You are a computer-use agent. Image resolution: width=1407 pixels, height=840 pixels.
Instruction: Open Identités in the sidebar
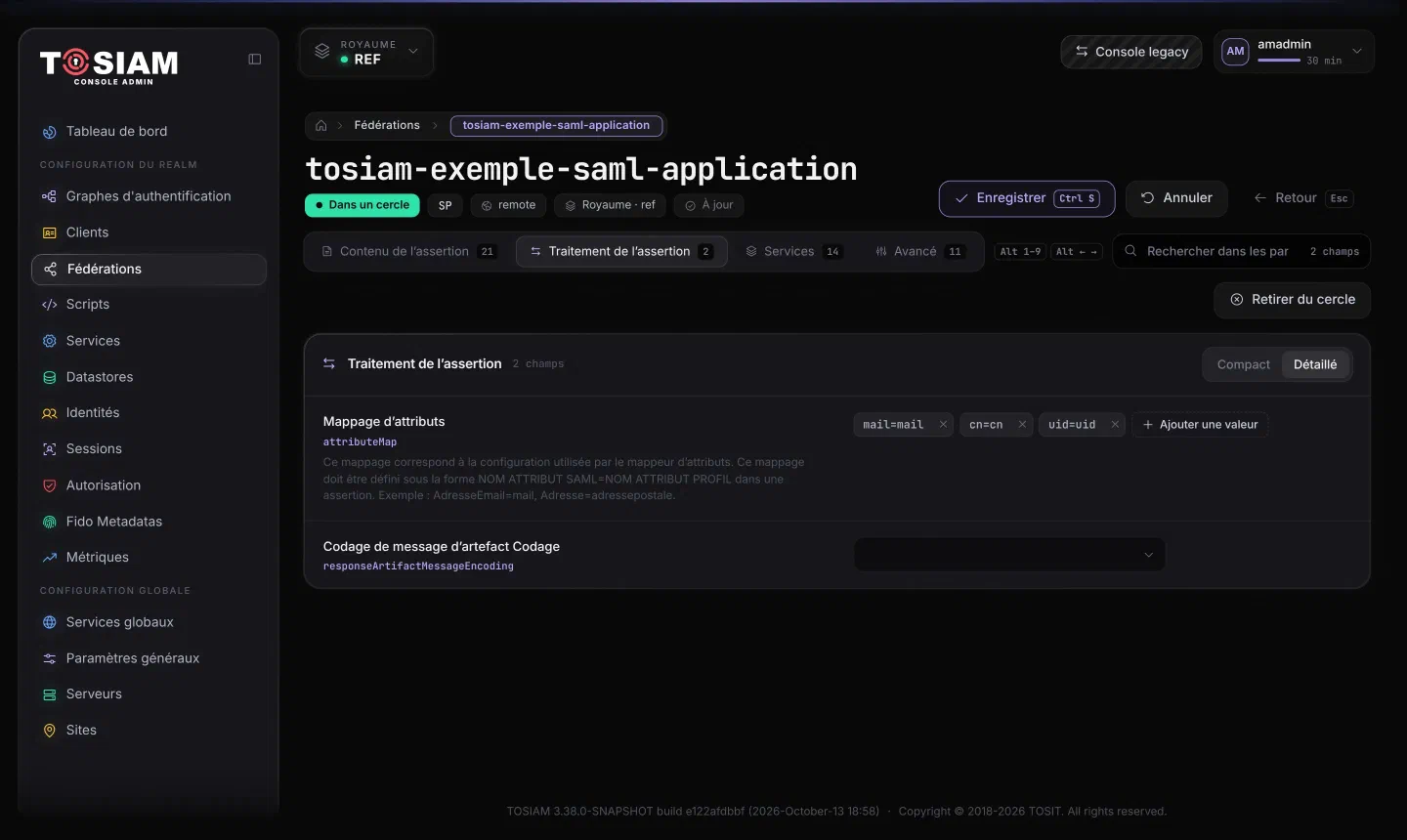pyautogui.click(x=149, y=413)
